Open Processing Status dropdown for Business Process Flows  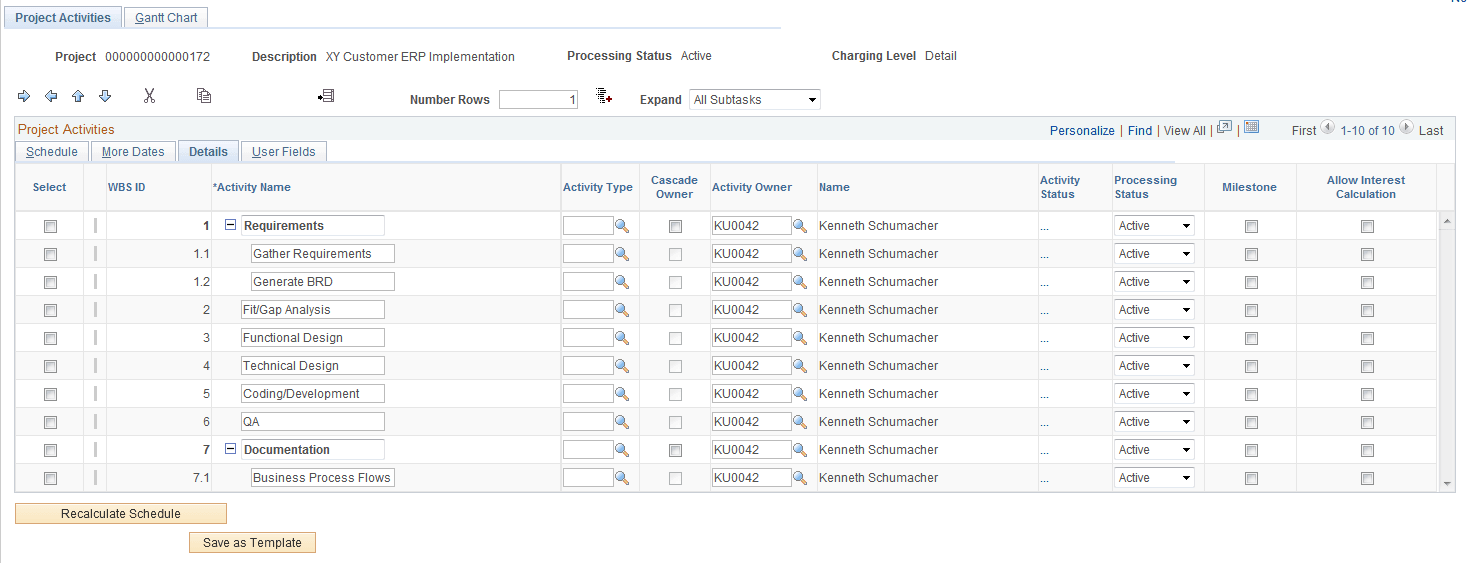click(1154, 478)
